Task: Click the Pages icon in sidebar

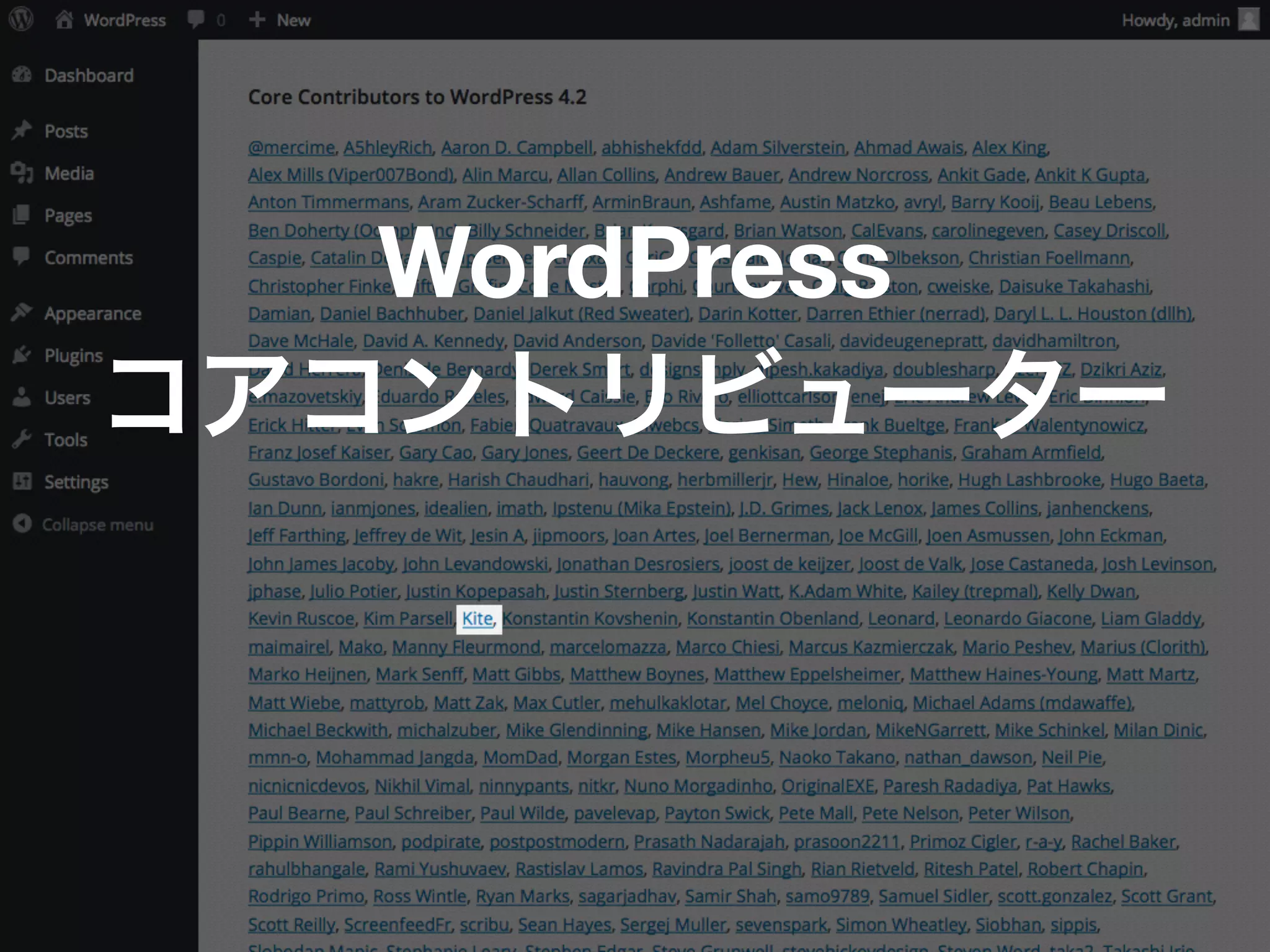Action: point(22,215)
